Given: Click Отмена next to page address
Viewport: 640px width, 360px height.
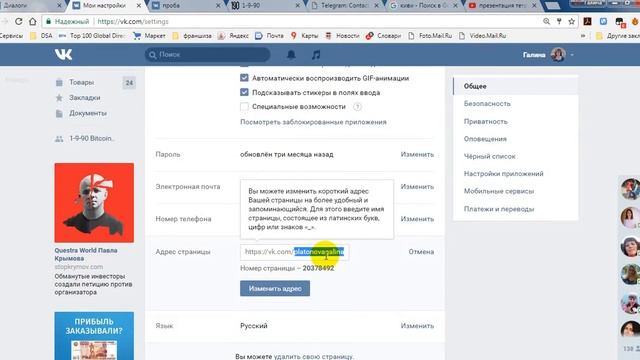Looking at the screenshot, I should (421, 252).
